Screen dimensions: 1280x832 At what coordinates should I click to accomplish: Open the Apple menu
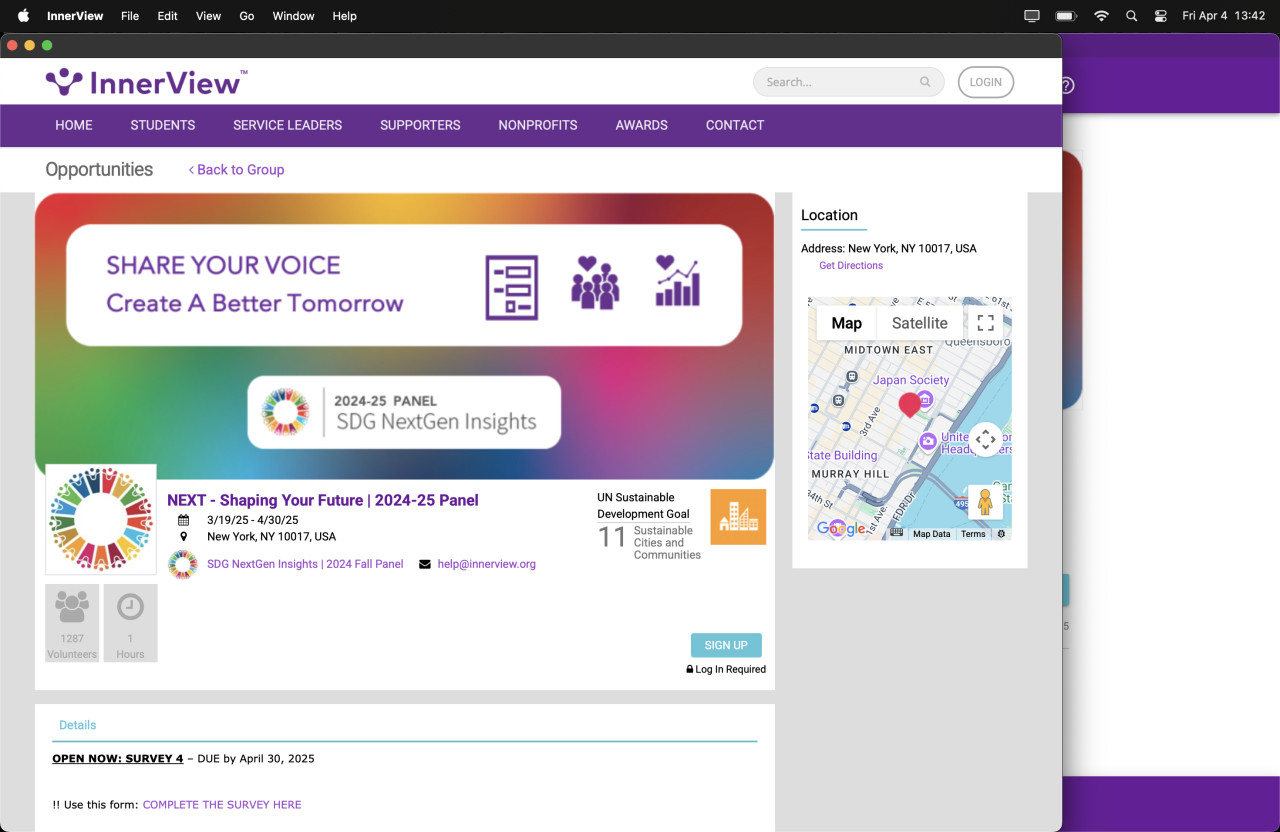24,16
